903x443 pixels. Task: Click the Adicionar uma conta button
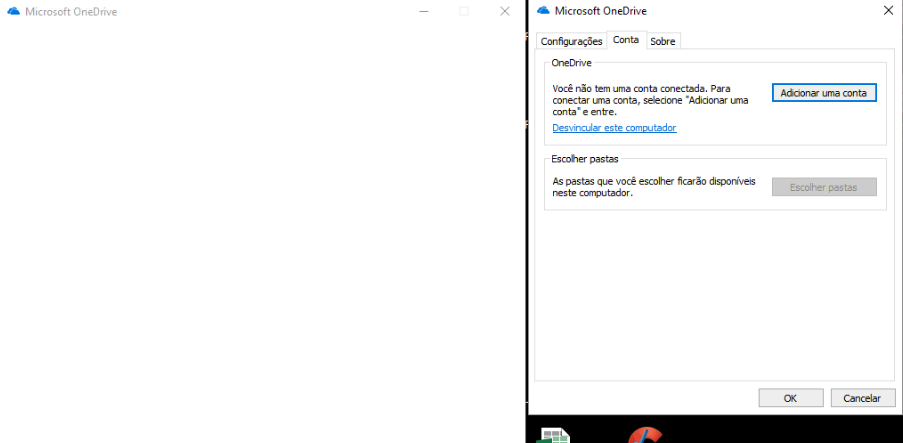824,93
